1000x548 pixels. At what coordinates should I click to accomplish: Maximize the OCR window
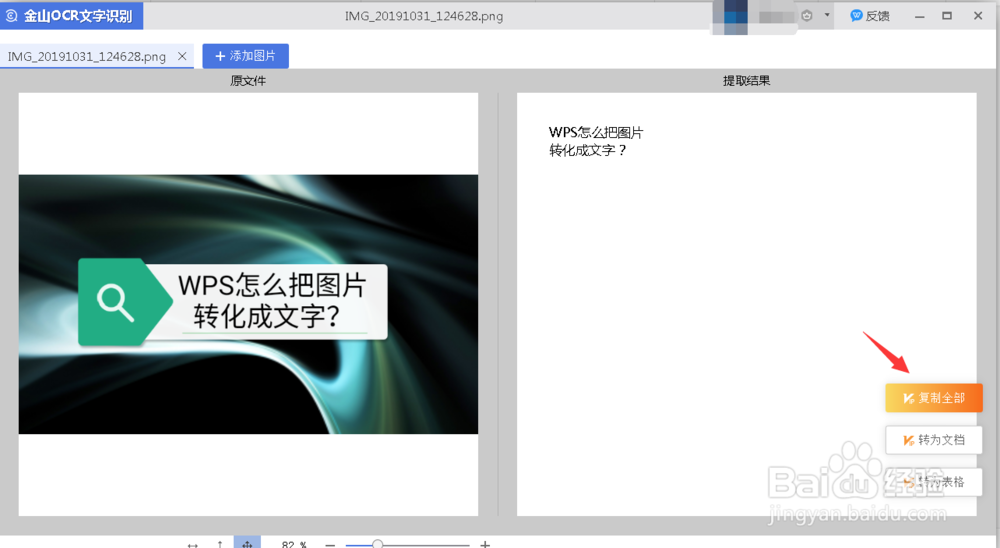(x=947, y=16)
